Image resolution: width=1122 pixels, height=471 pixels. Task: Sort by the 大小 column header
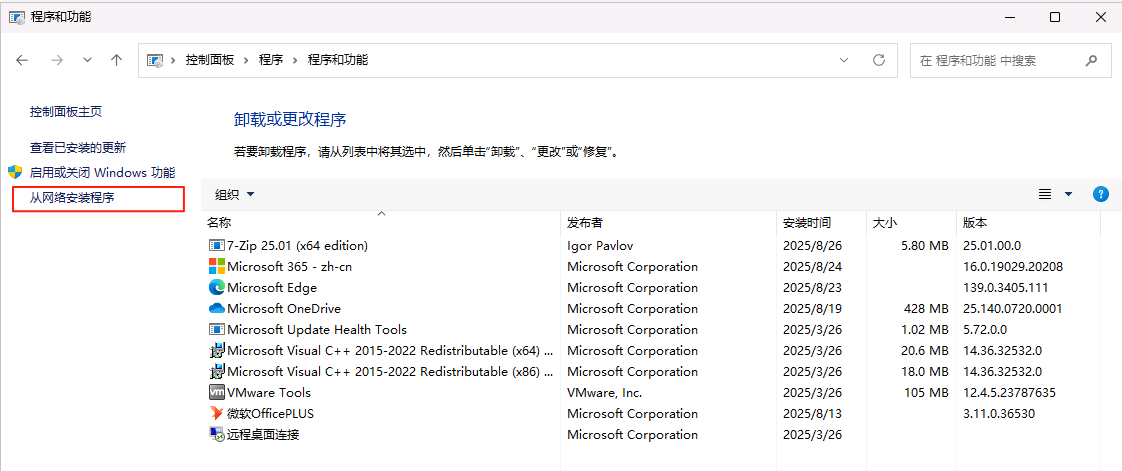click(x=911, y=223)
